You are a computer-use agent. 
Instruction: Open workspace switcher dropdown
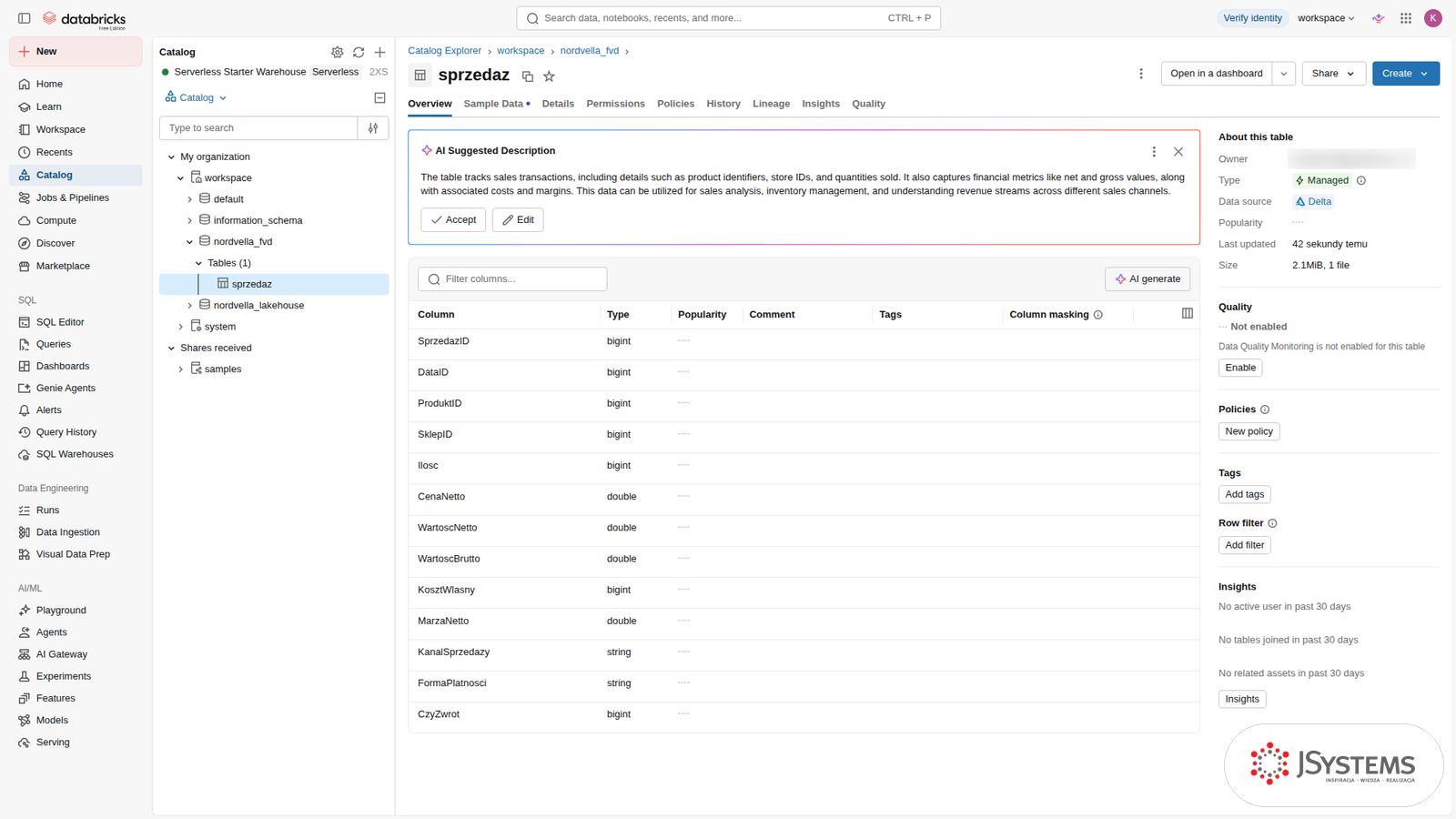pos(1326,18)
